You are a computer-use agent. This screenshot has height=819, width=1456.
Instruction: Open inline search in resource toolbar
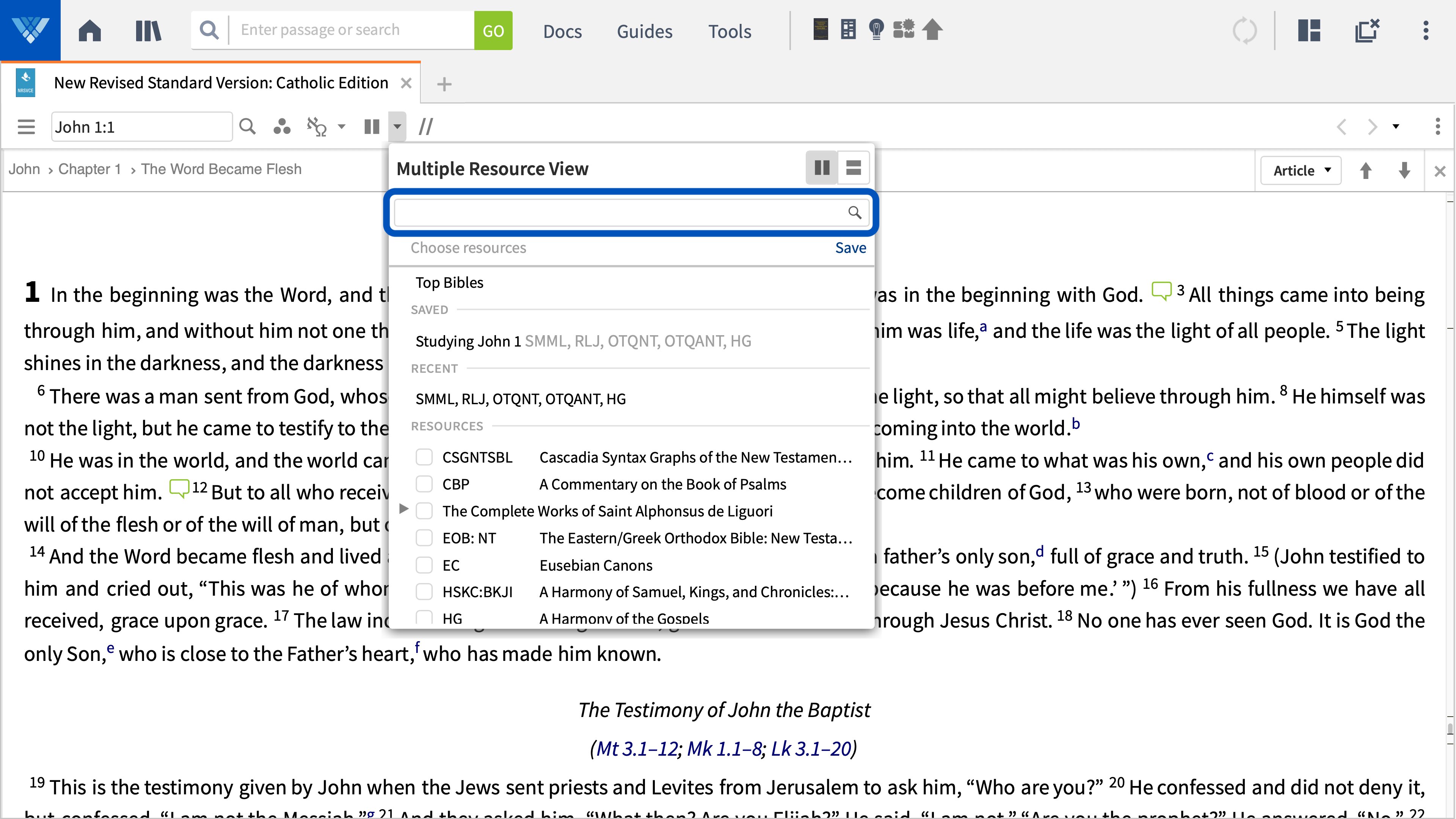tap(247, 127)
